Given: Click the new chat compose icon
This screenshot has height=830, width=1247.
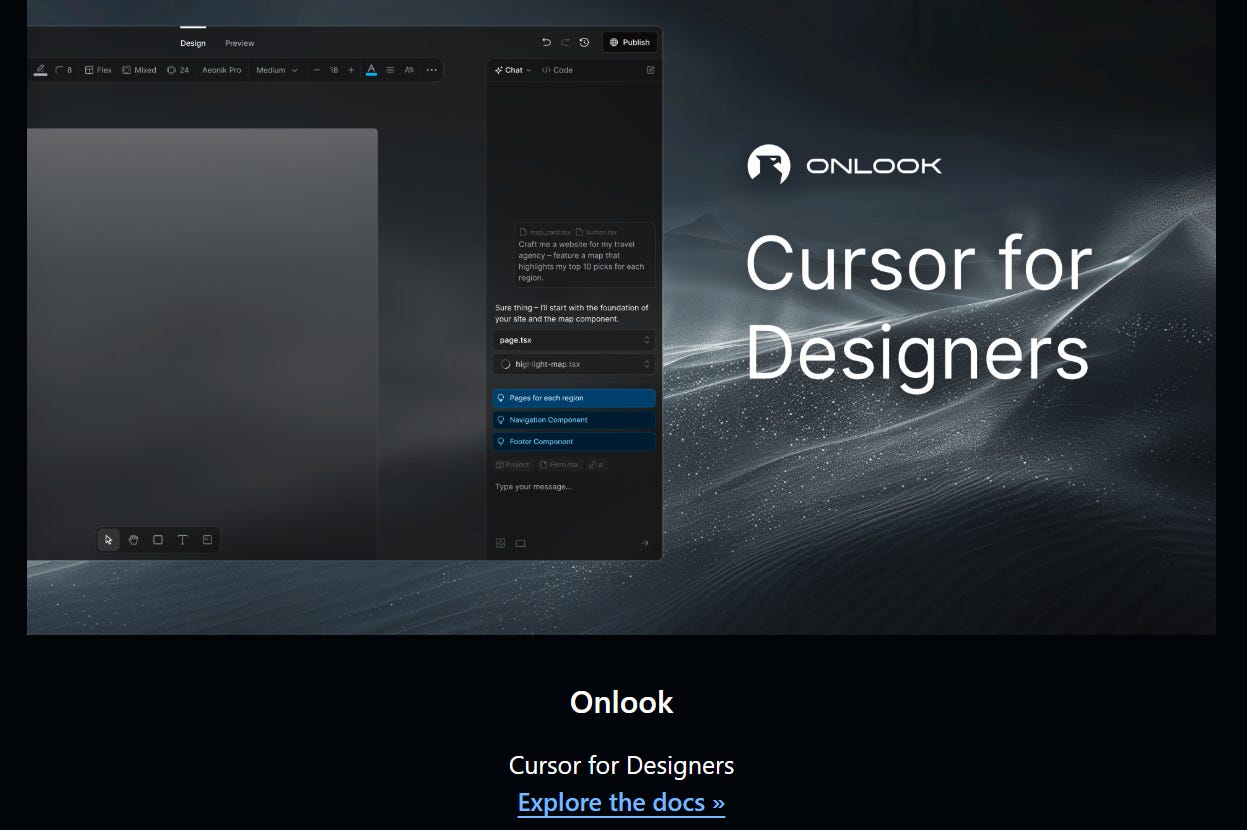Looking at the screenshot, I should tap(650, 70).
